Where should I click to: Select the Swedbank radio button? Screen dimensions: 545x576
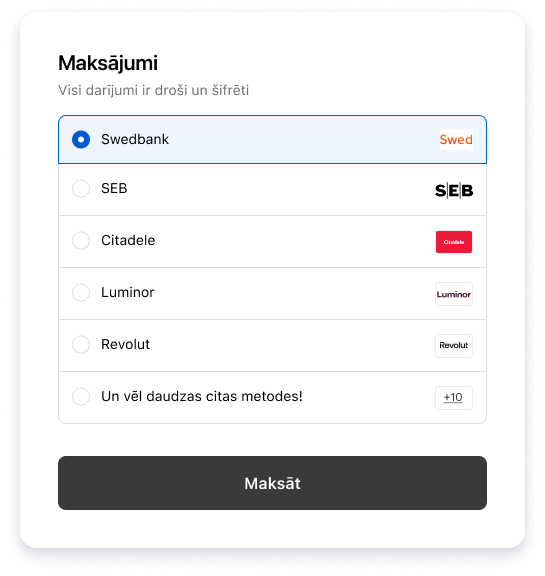pos(81,140)
